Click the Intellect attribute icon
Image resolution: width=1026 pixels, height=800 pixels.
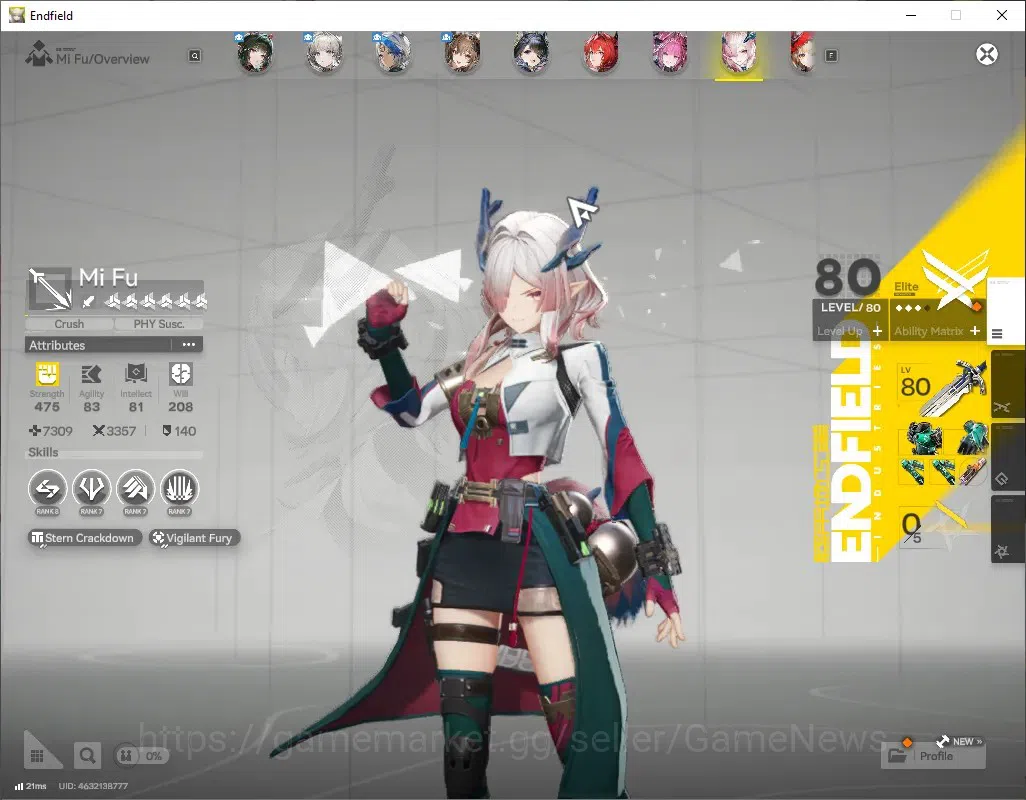coord(135,374)
